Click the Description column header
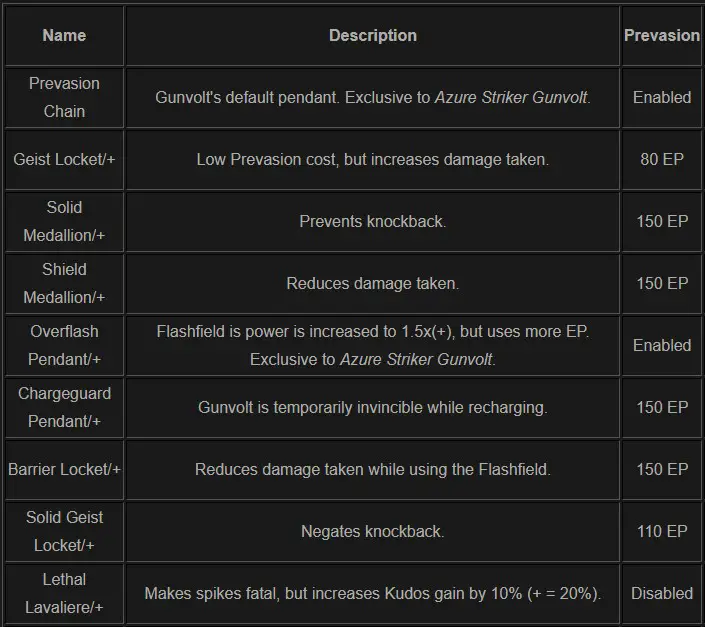Image resolution: width=705 pixels, height=627 pixels. click(373, 36)
